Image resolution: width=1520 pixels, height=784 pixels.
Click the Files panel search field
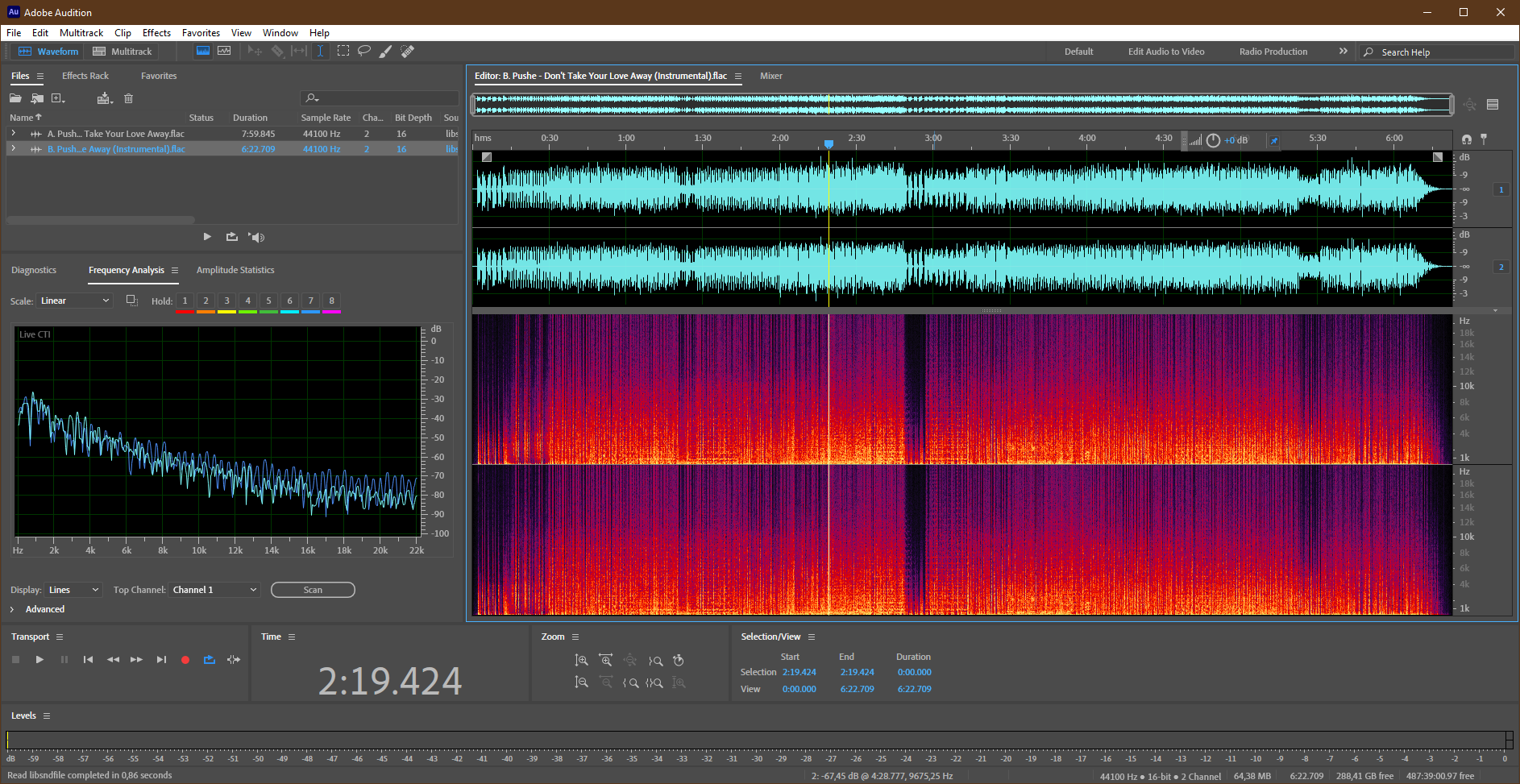[x=380, y=98]
